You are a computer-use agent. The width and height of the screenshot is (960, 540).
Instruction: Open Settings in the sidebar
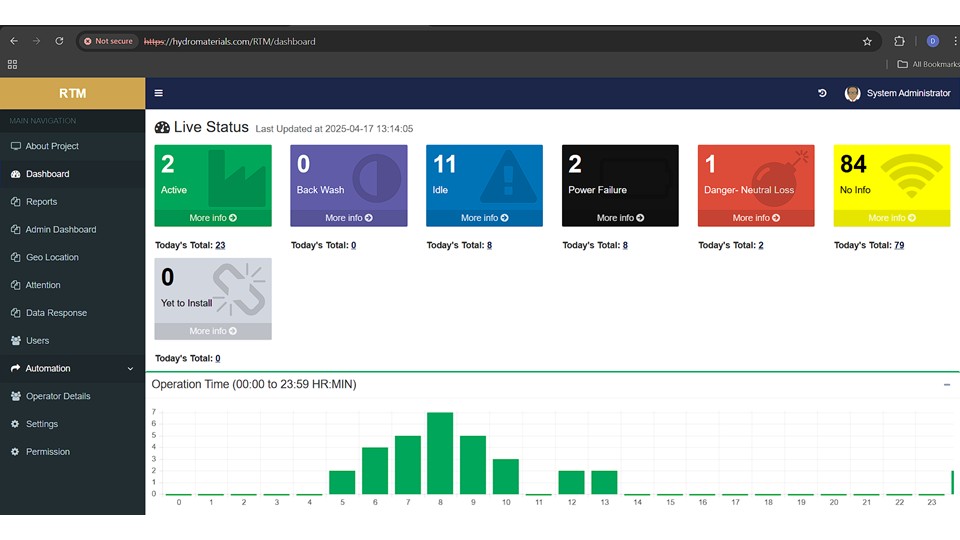[x=42, y=424]
